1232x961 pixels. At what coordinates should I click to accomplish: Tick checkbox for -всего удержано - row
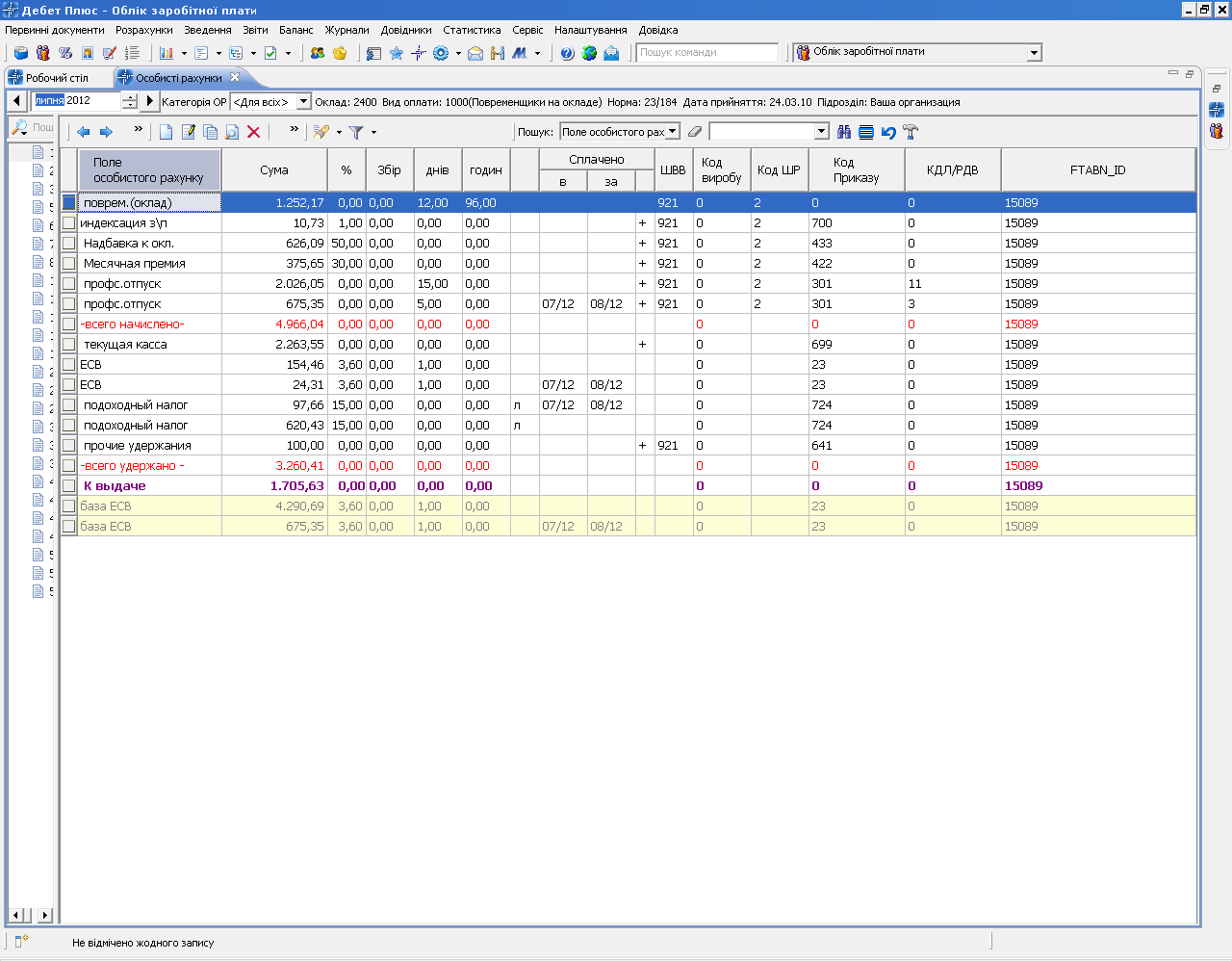(x=68, y=465)
